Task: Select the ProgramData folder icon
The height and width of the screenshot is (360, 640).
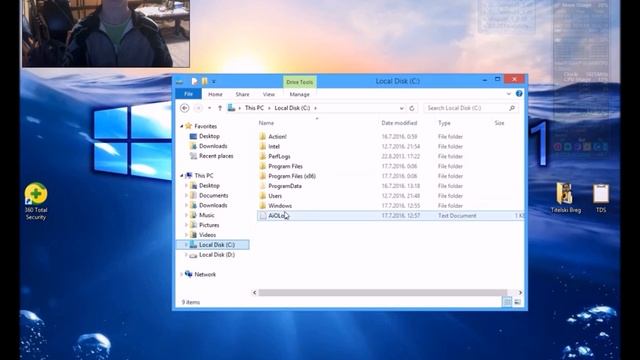Action: pyautogui.click(x=263, y=186)
